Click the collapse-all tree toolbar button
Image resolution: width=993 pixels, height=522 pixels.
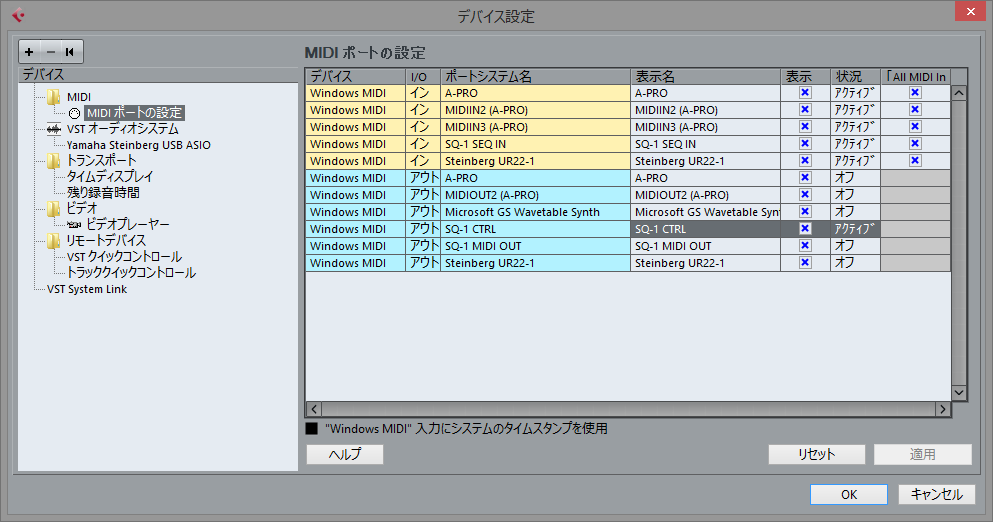click(70, 52)
